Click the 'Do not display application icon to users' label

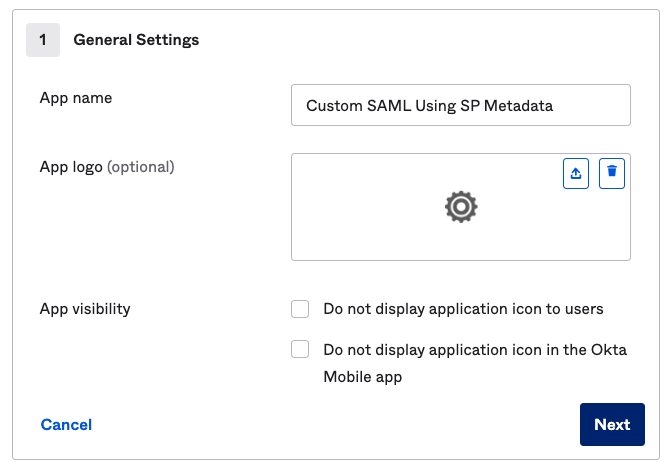(463, 309)
